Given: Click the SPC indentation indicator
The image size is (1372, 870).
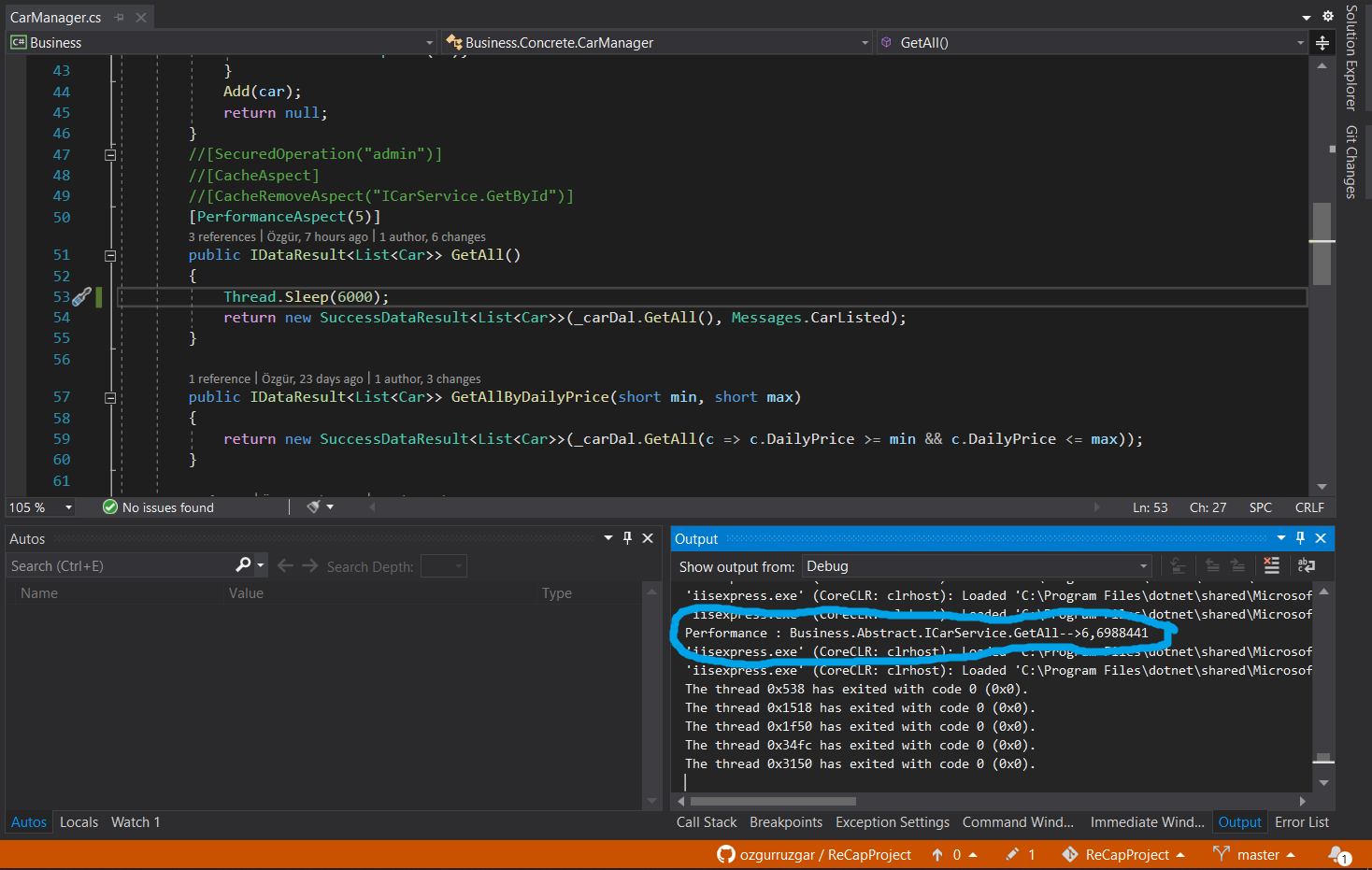Looking at the screenshot, I should [1261, 507].
